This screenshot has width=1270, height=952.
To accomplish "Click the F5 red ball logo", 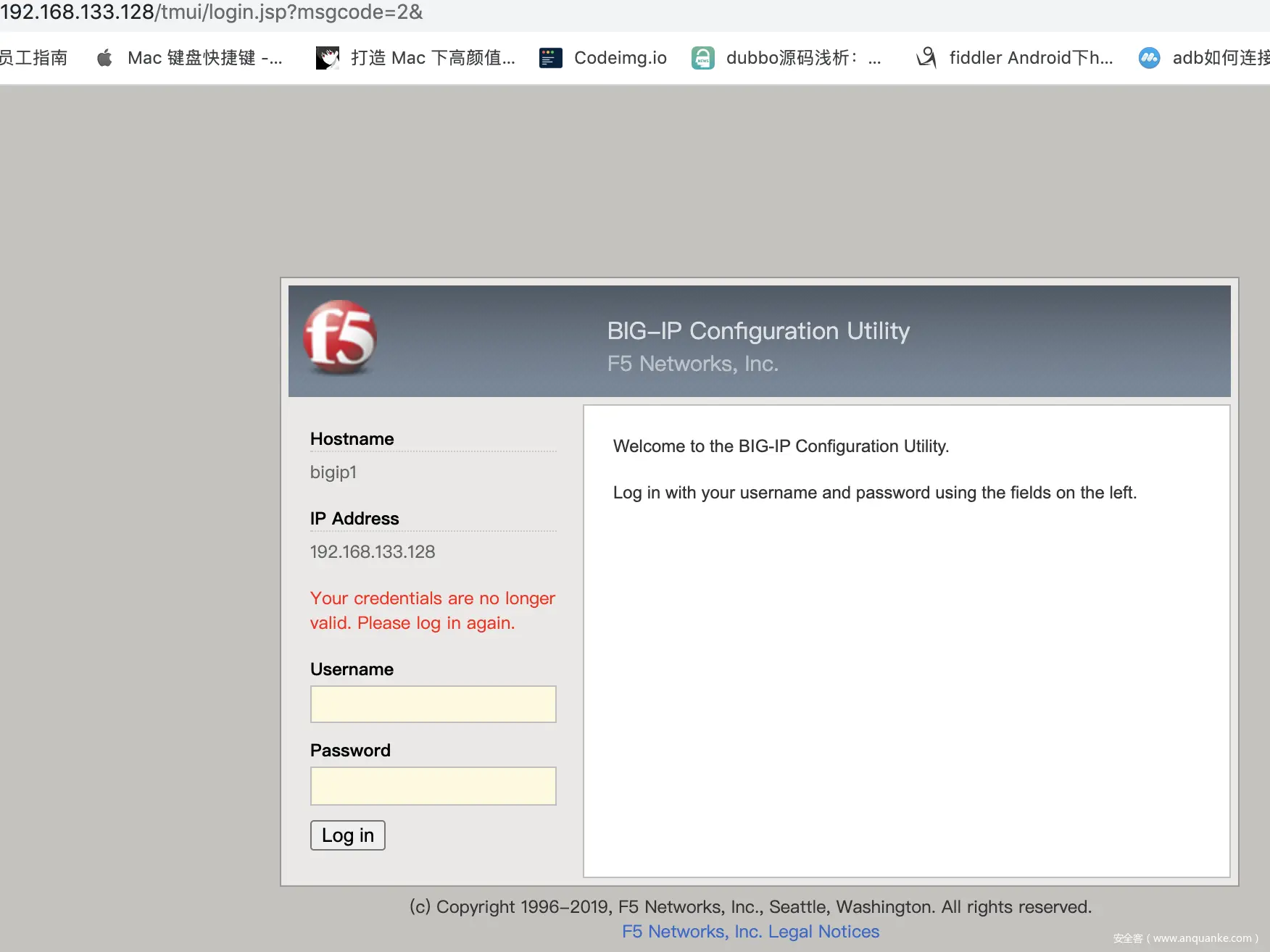I will (x=340, y=338).
